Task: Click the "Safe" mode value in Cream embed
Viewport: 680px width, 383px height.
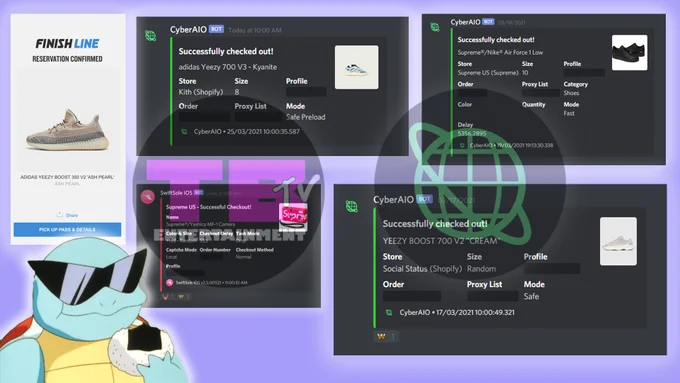Action: (x=531, y=297)
